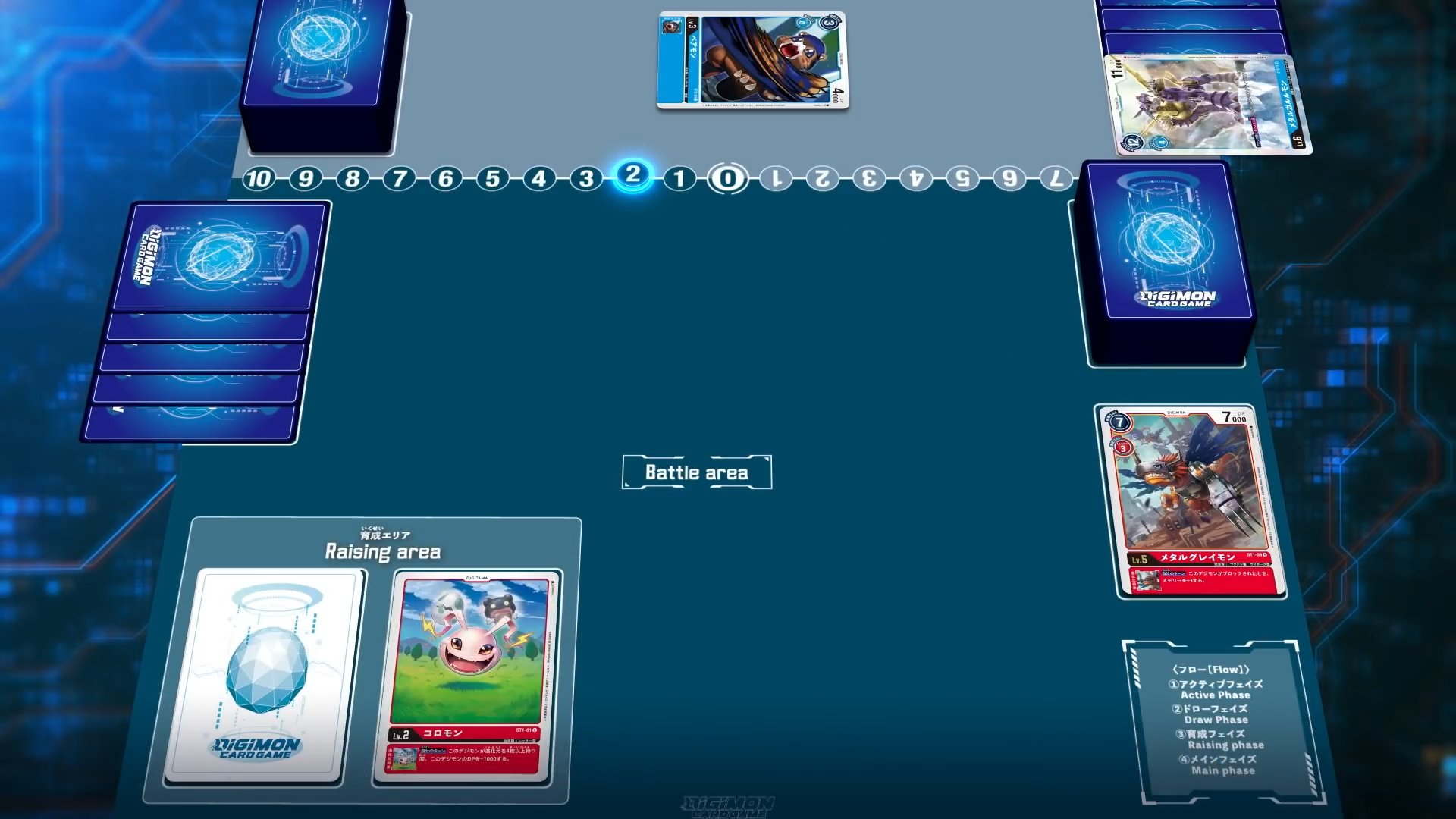Select the center 0 memory counter
1456x819 pixels.
click(727, 179)
